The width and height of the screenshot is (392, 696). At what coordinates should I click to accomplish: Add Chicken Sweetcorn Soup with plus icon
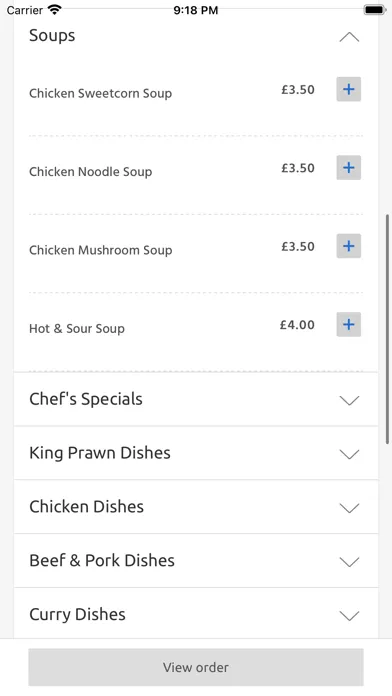(x=348, y=89)
